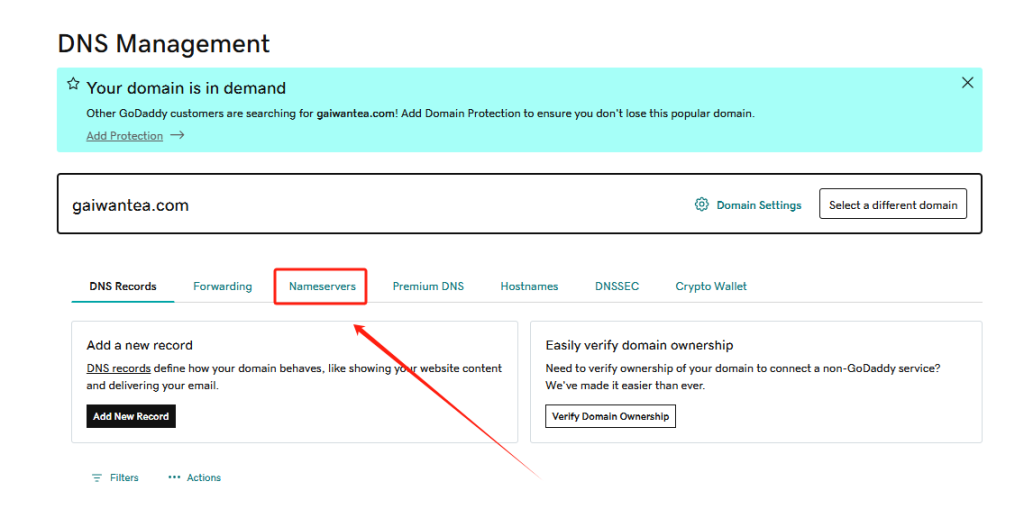Switch to the DNS Records tab
The width and height of the screenshot is (1024, 518).
[x=123, y=286]
